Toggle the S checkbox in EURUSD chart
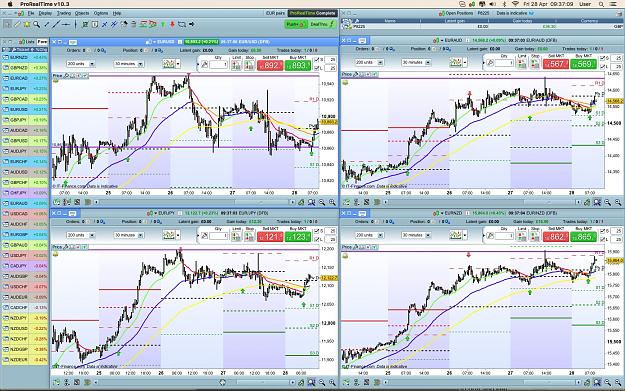 point(317,60)
